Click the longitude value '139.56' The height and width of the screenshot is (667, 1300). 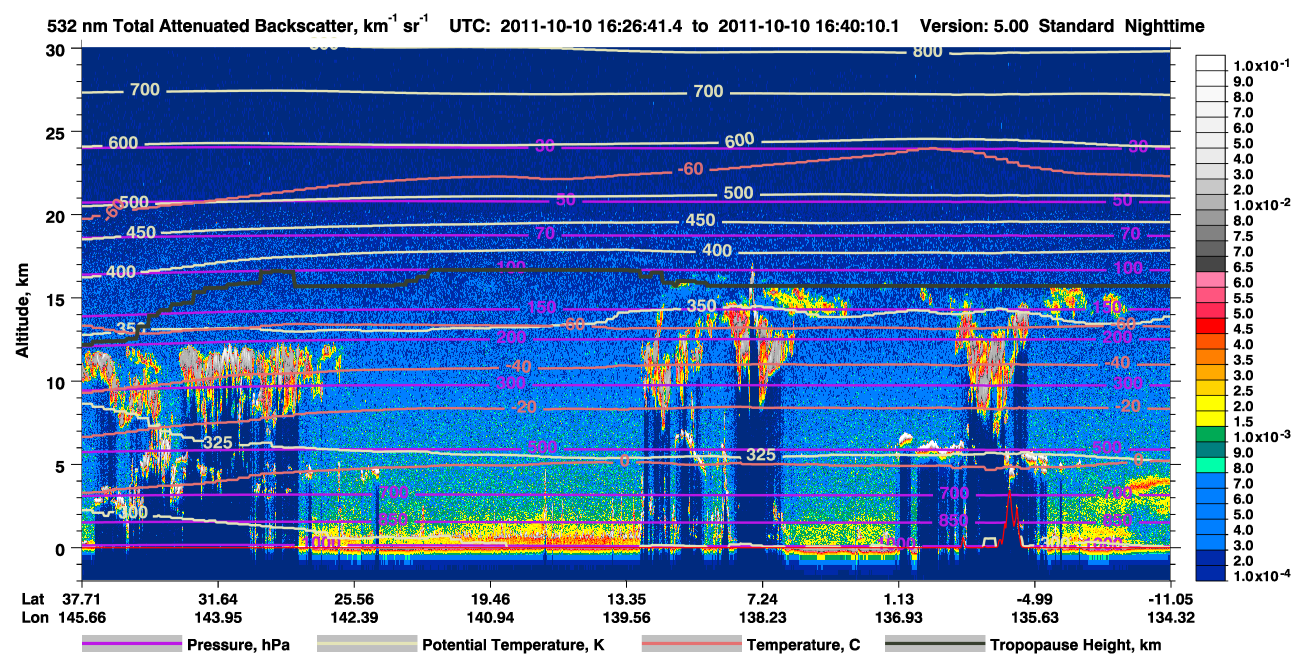tap(626, 616)
